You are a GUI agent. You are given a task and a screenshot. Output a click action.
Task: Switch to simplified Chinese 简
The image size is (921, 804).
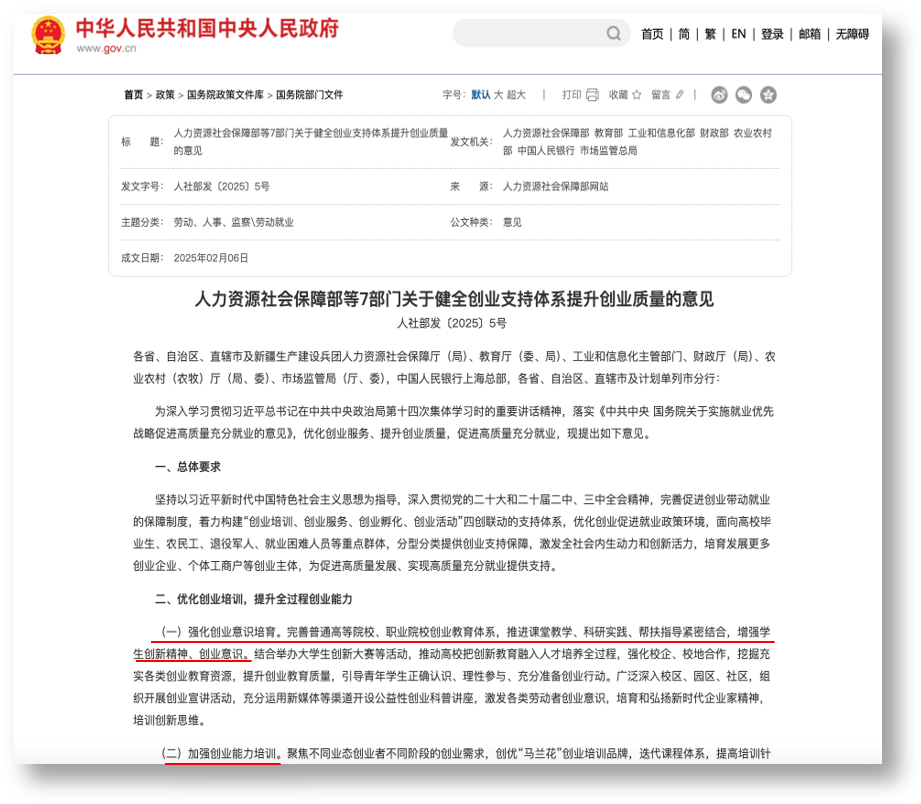pos(684,34)
